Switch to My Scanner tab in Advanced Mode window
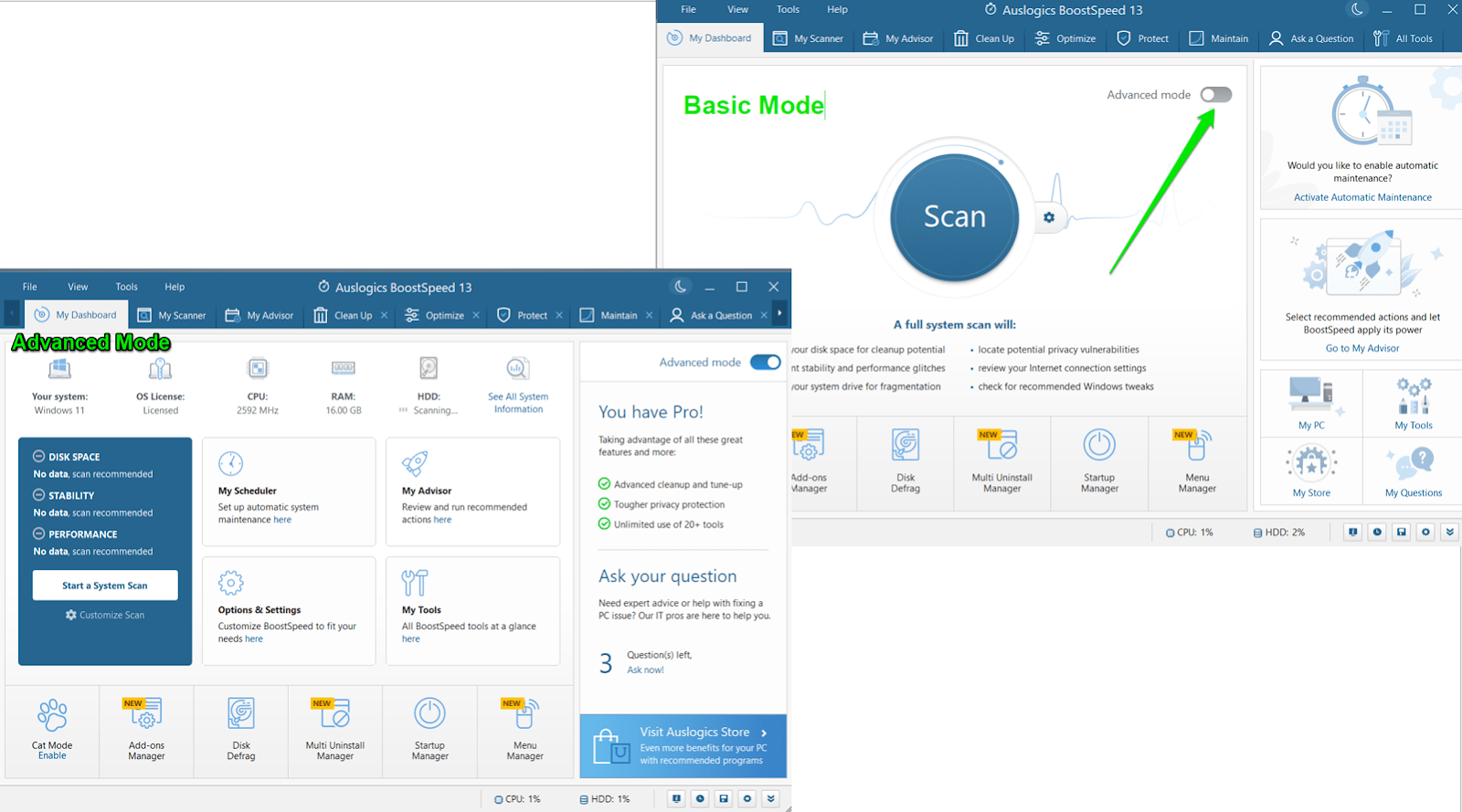This screenshot has height=812, width=1462. click(x=172, y=315)
